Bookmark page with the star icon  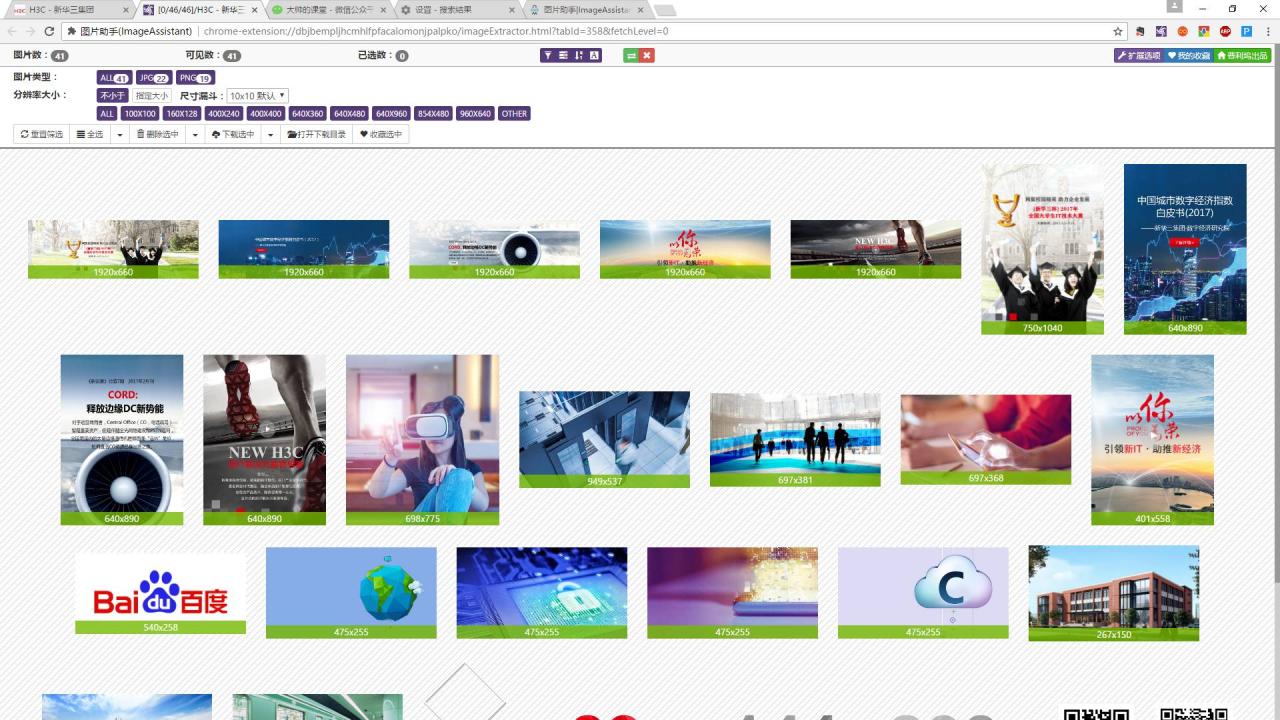[1117, 31]
